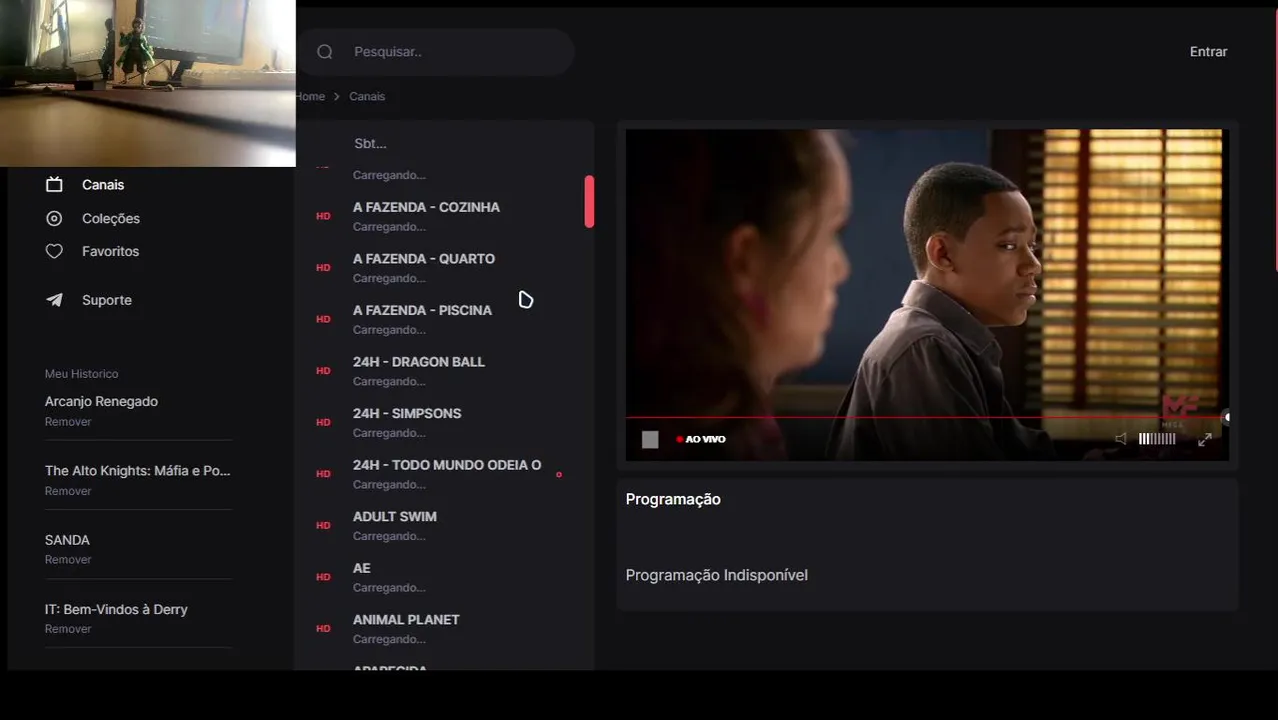Mute the video with the speaker icon
Image resolution: width=1278 pixels, height=720 pixels.
click(1121, 439)
